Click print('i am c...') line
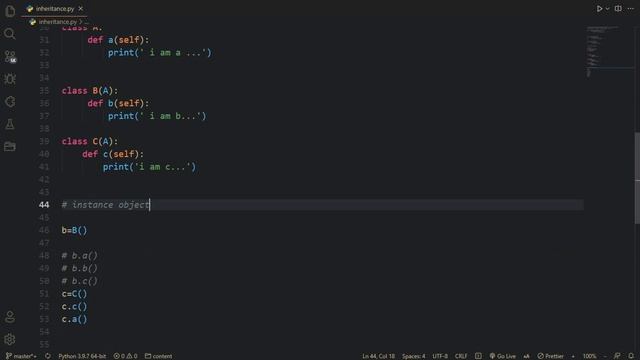The width and height of the screenshot is (640, 360). click(x=149, y=167)
